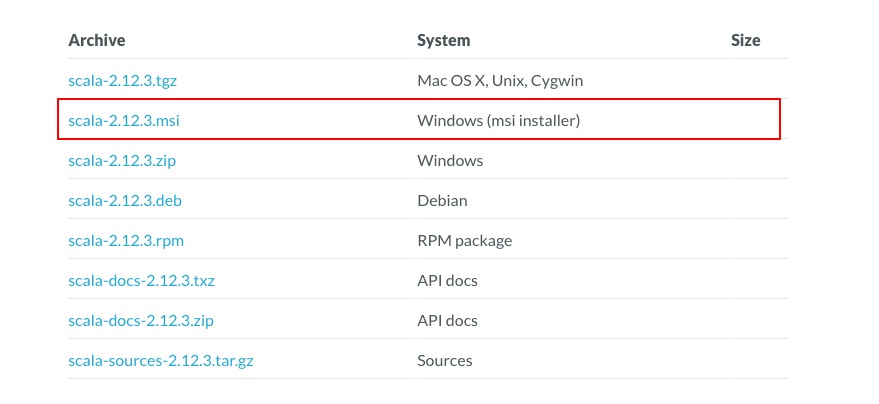Screen dimensions: 879x404
Task: Click the Size column header
Action: pyautogui.click(x=746, y=40)
